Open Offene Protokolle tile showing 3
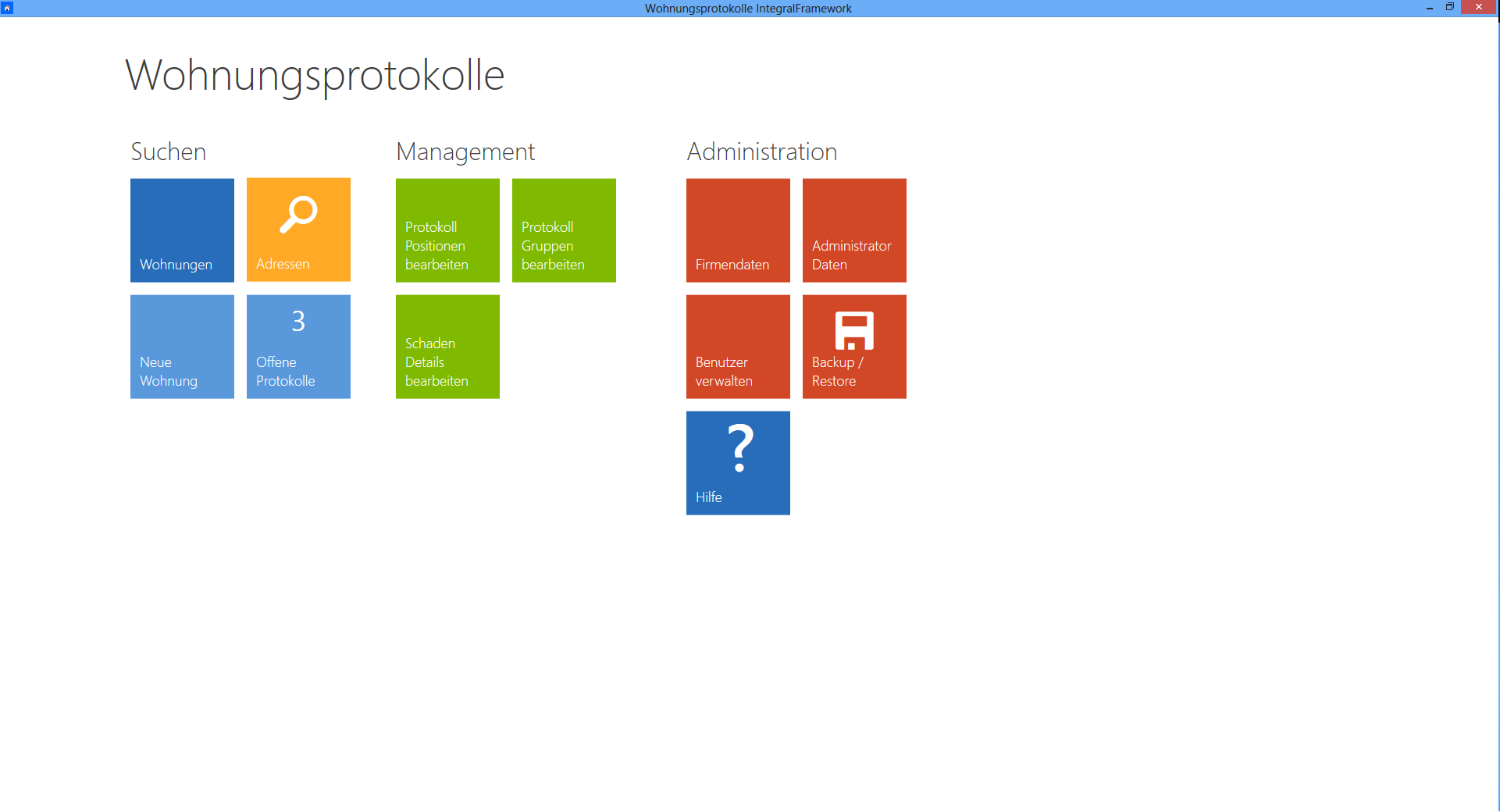This screenshot has height=812, width=1500. click(x=298, y=347)
